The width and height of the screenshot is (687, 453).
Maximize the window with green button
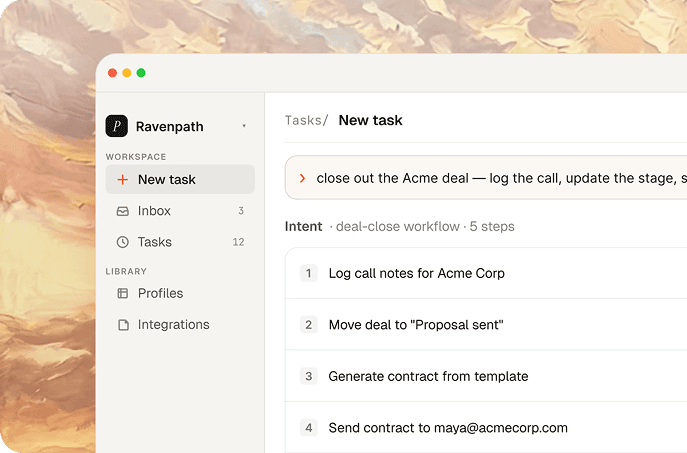[x=141, y=73]
